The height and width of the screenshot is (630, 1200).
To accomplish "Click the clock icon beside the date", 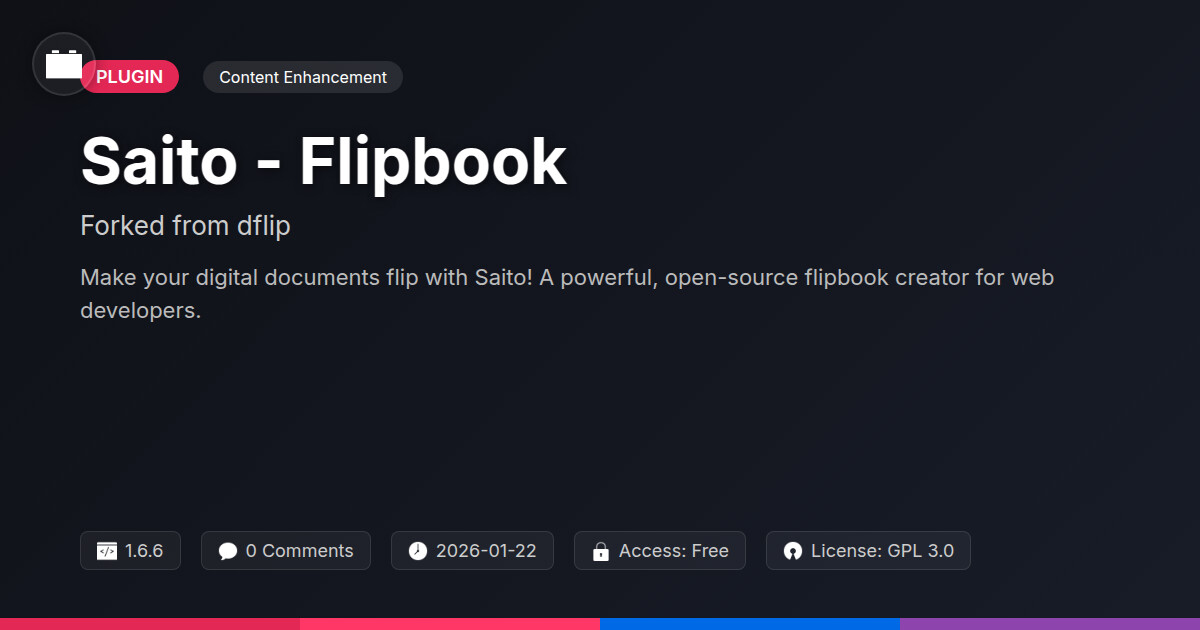I will 418,551.
